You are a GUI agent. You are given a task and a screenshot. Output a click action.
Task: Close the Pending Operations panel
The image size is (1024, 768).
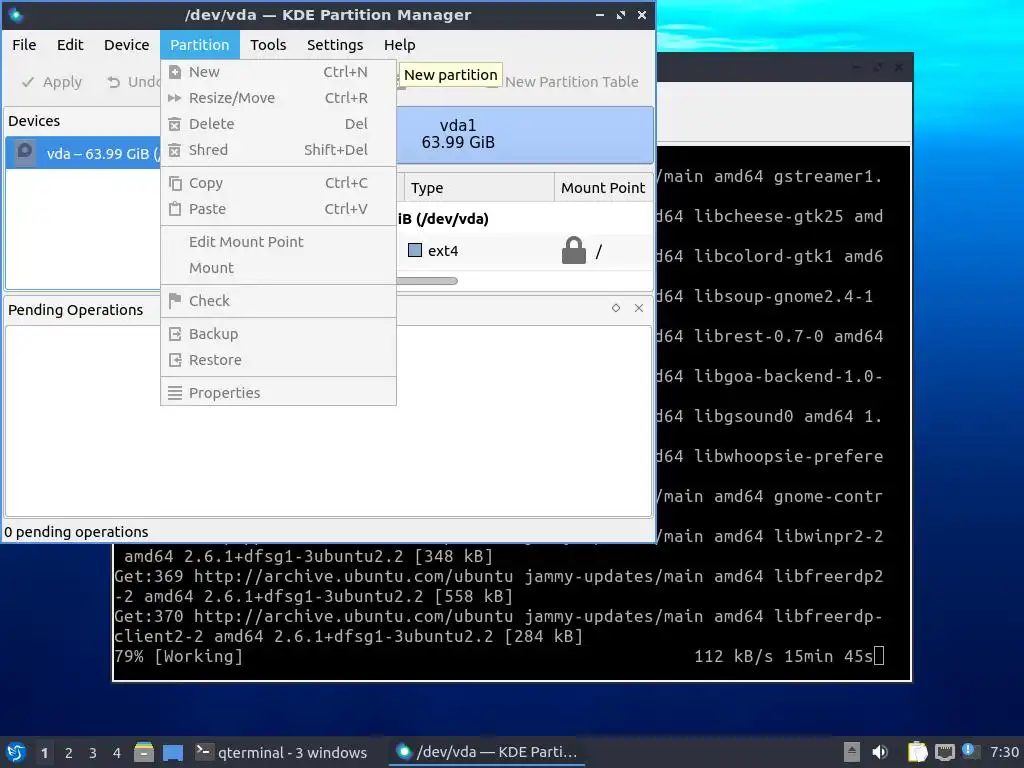639,308
